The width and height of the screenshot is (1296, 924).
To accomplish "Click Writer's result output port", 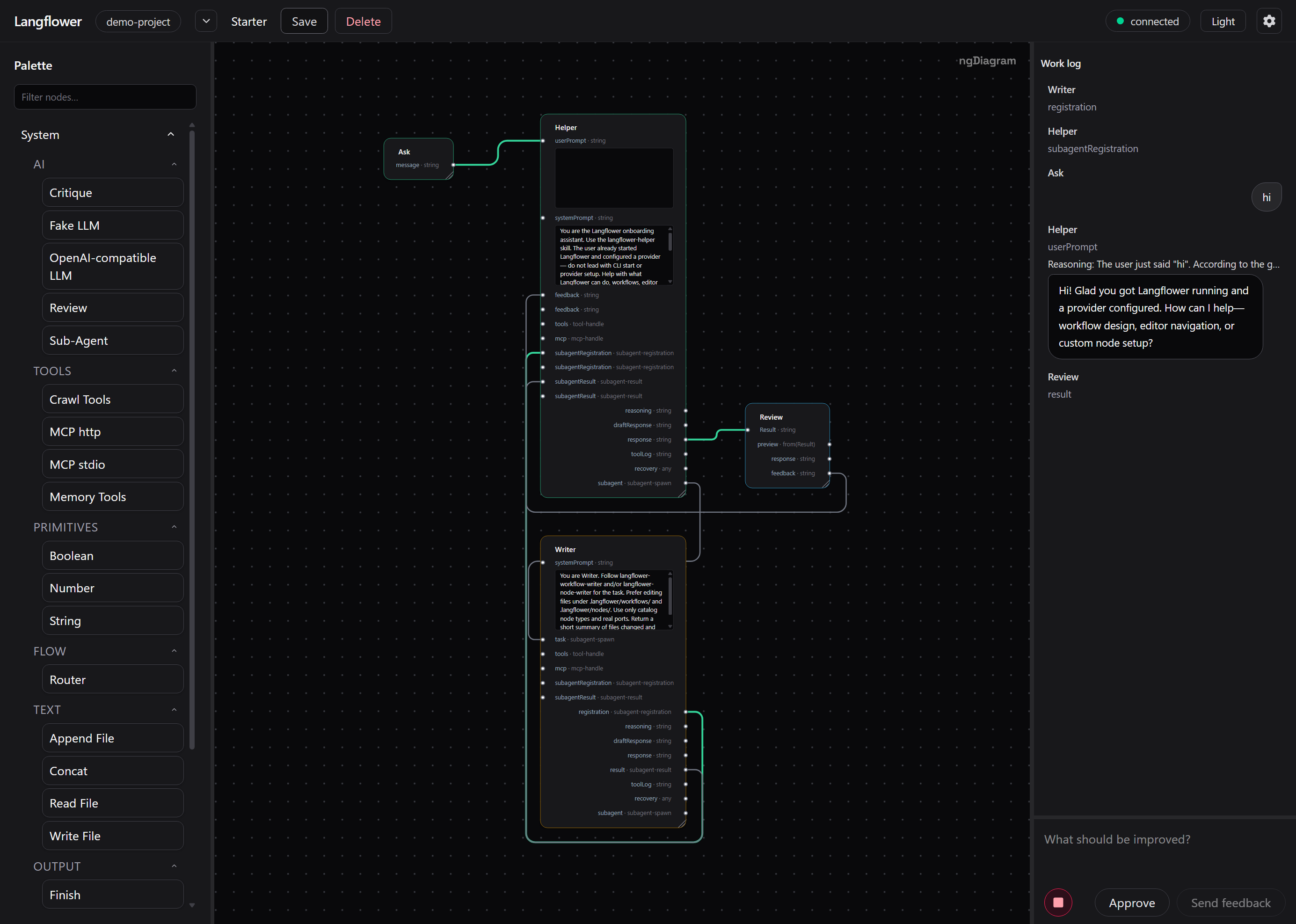I will [x=685, y=770].
